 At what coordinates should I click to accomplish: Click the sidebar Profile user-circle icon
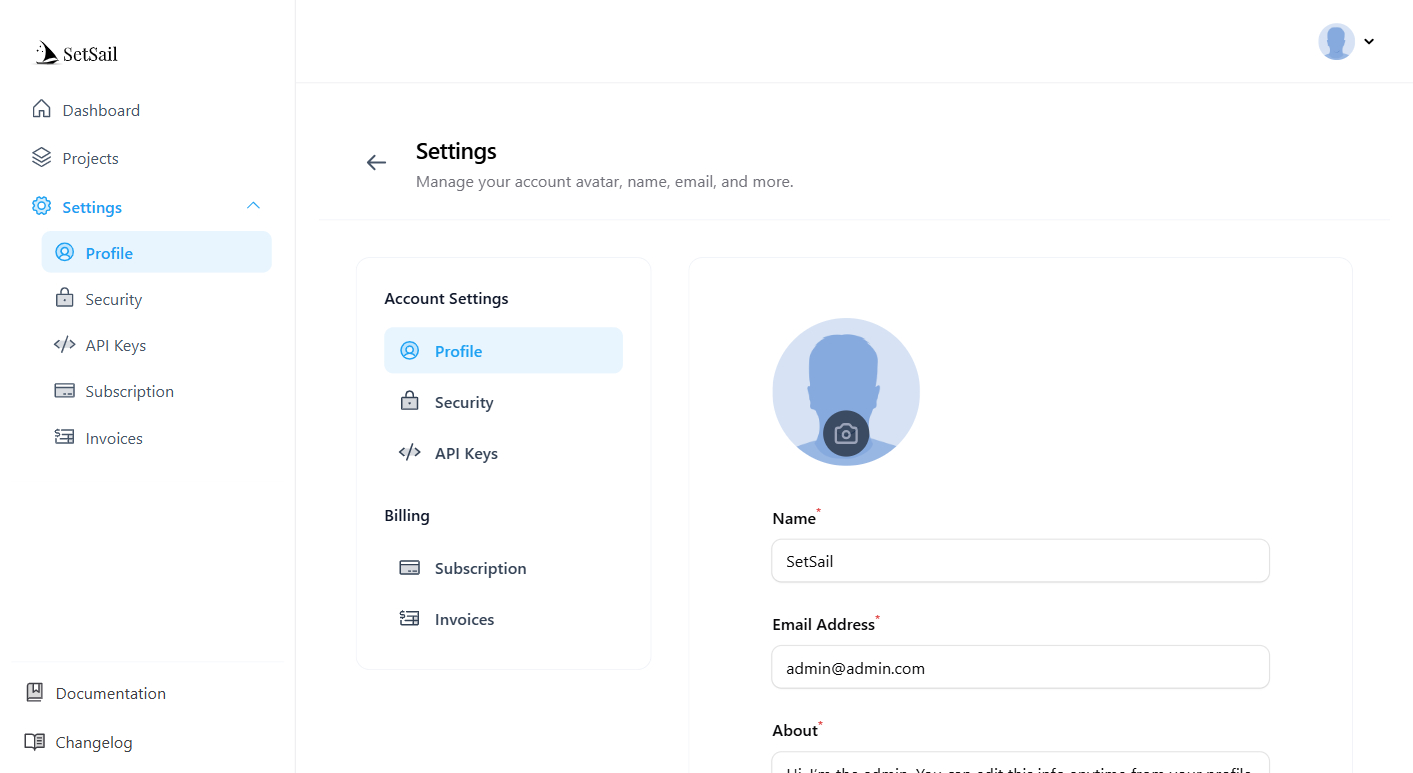pos(65,252)
